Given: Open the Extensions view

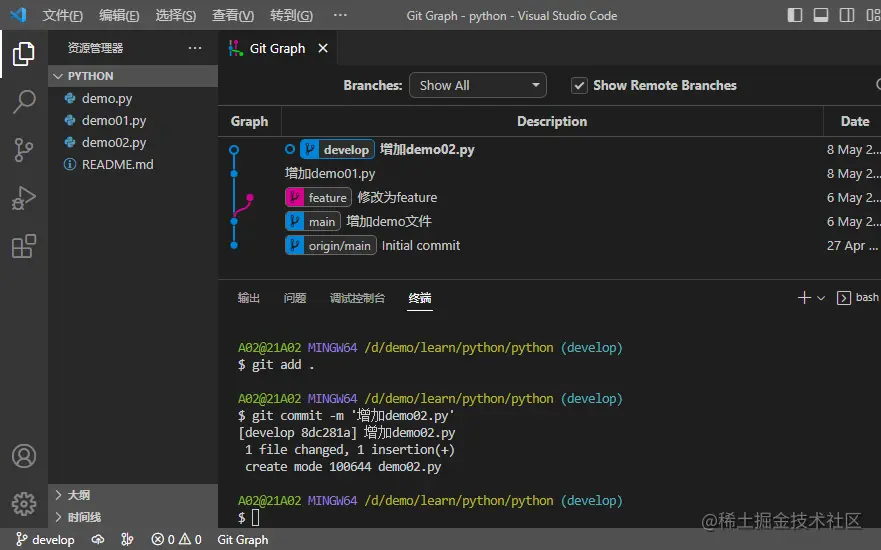Looking at the screenshot, I should click(x=24, y=246).
